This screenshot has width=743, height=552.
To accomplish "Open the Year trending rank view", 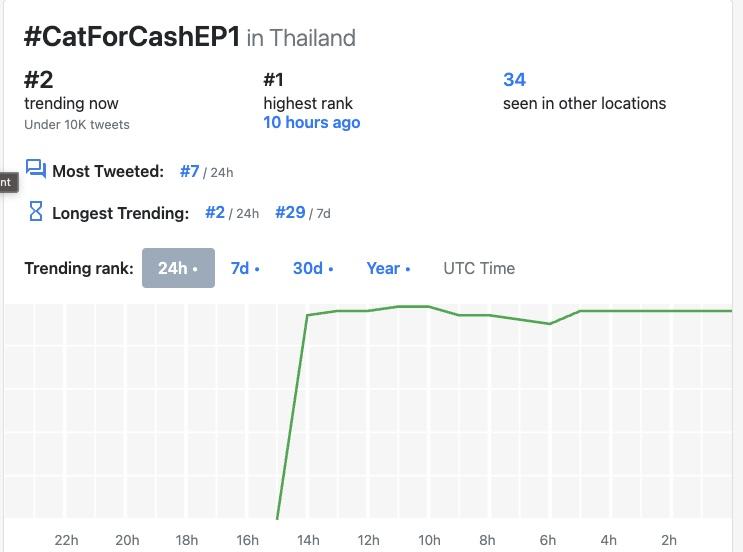I will 388,268.
